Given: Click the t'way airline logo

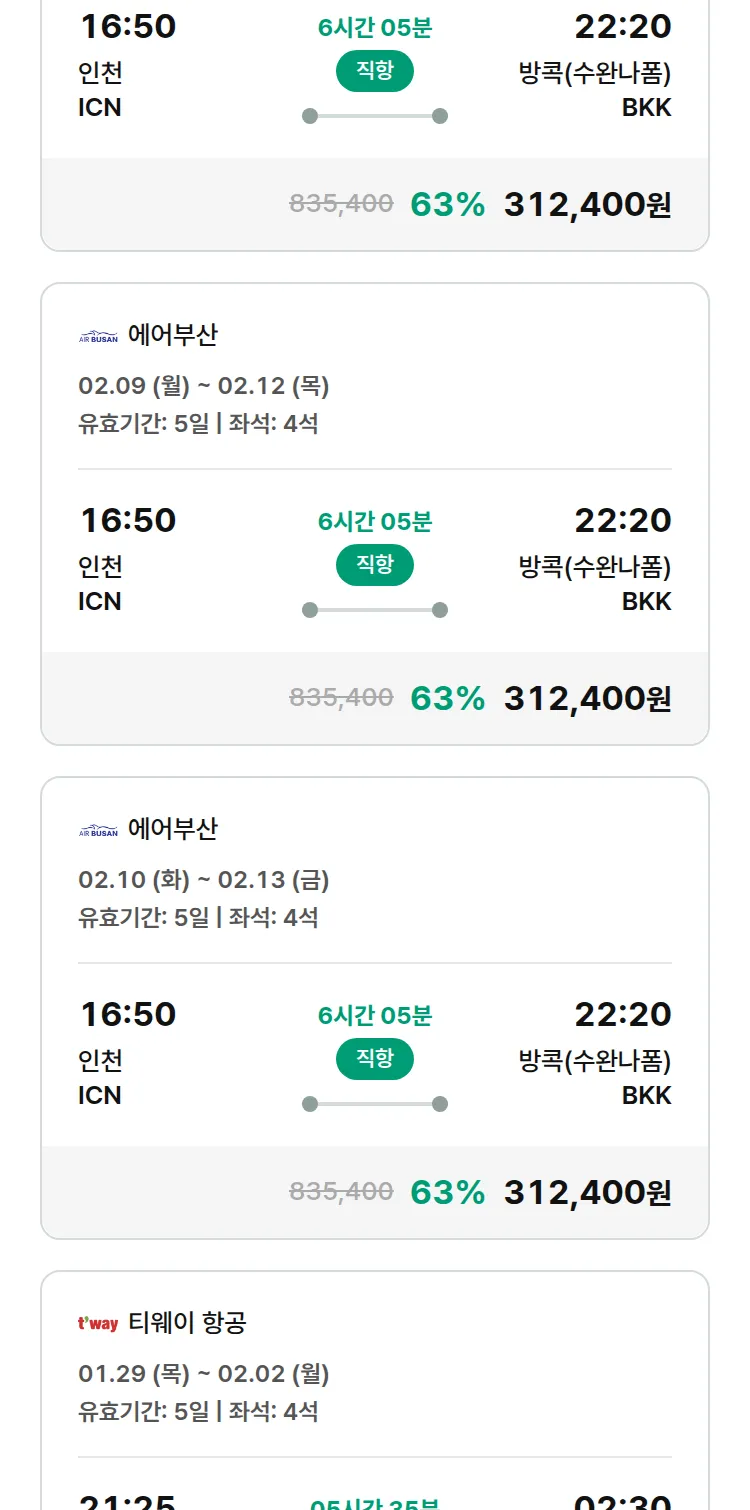Looking at the screenshot, I should [98, 1324].
